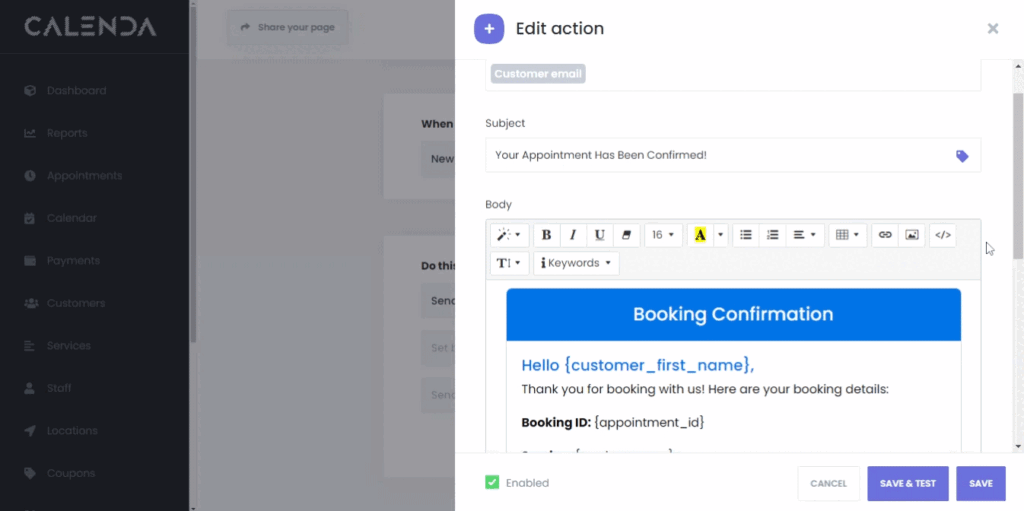Click the Payments card icon
Image resolution: width=1024 pixels, height=511 pixels.
(29, 261)
